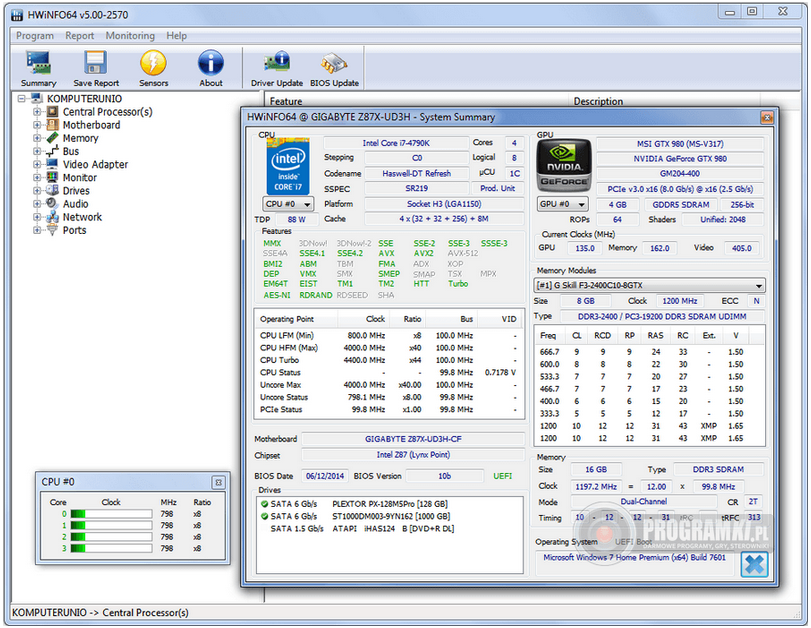
Task: Expand the Drives tree node
Action: coord(37,191)
